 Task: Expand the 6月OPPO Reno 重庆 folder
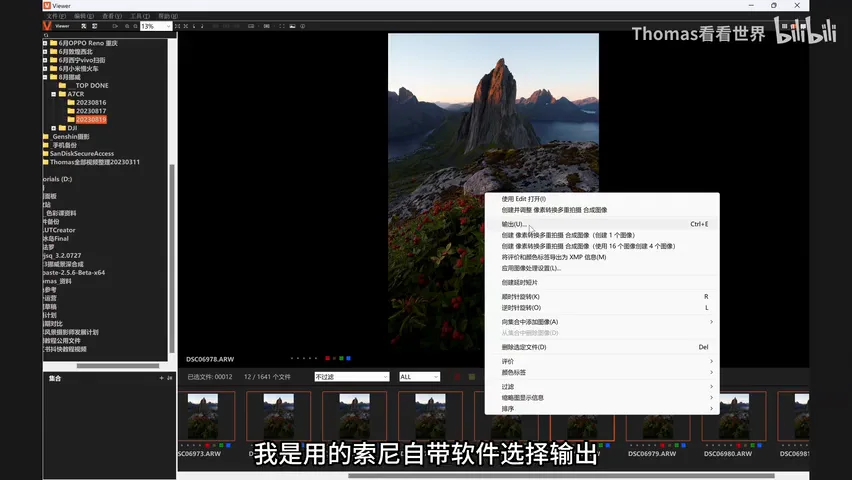(x=45, y=43)
